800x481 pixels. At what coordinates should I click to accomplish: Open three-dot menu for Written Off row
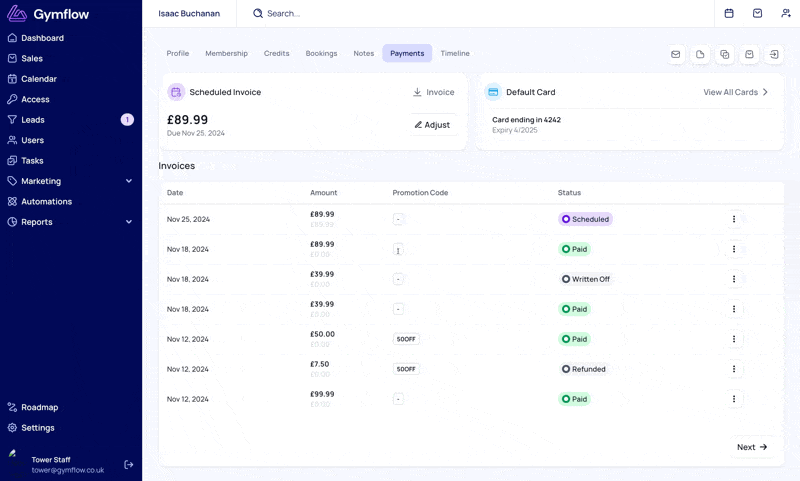734,279
